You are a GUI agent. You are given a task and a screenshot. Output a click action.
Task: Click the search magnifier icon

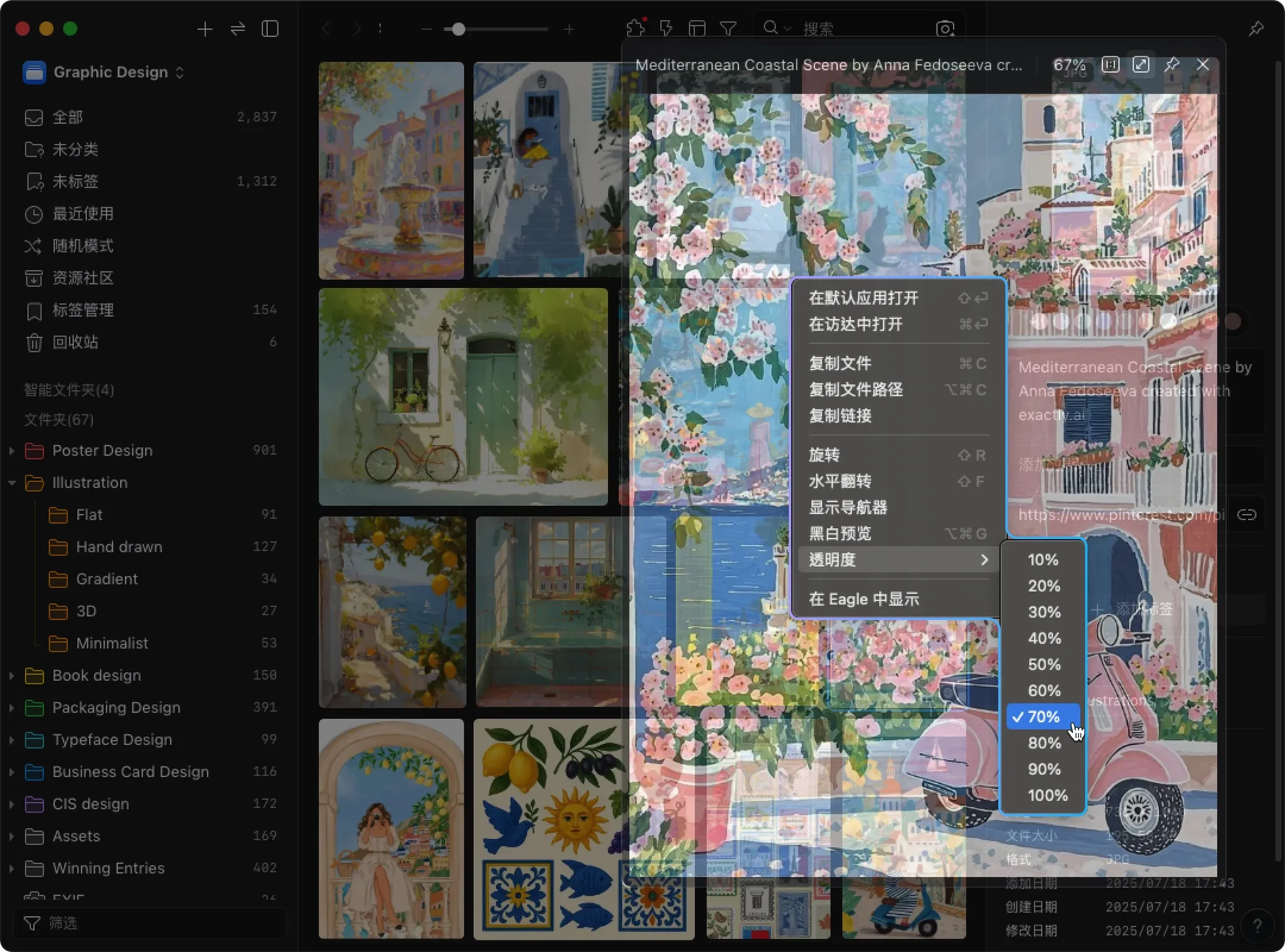coord(771,28)
